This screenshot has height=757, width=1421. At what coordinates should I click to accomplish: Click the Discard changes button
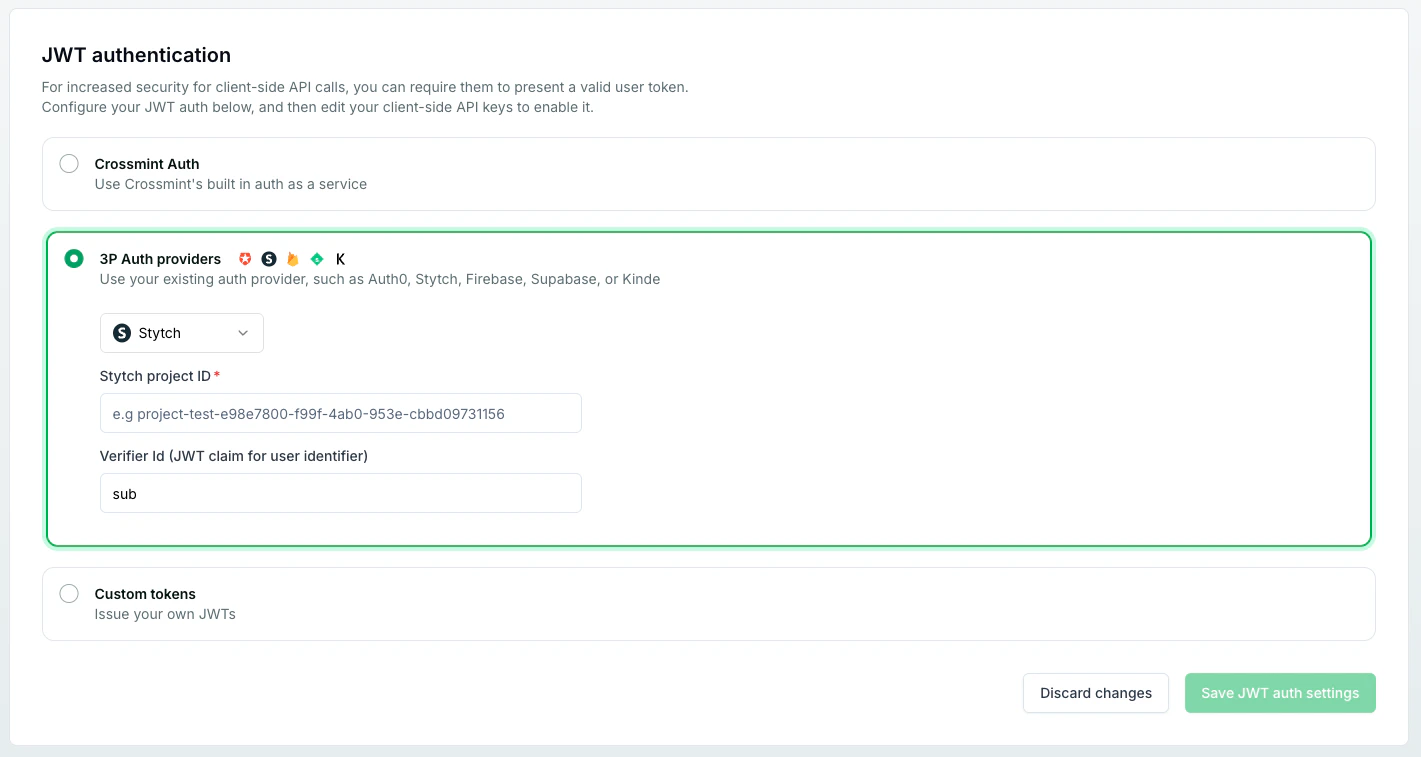pos(1095,692)
